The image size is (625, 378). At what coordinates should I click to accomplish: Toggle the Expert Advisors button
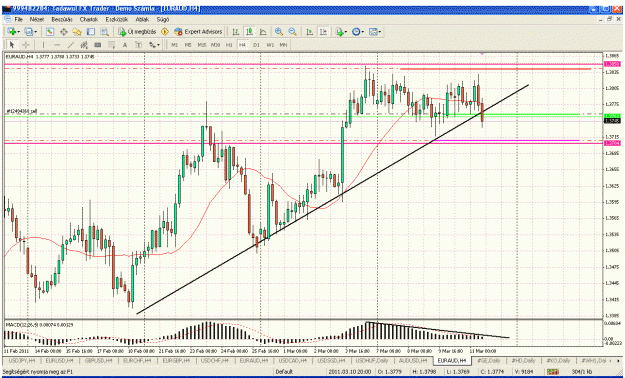[x=198, y=32]
